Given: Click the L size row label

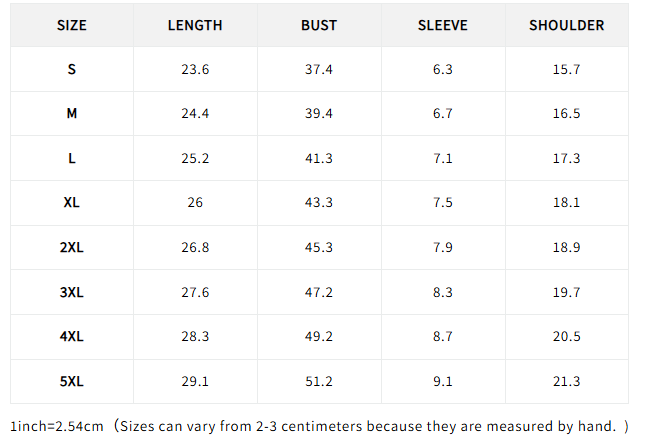Looking at the screenshot, I should pos(72,158).
